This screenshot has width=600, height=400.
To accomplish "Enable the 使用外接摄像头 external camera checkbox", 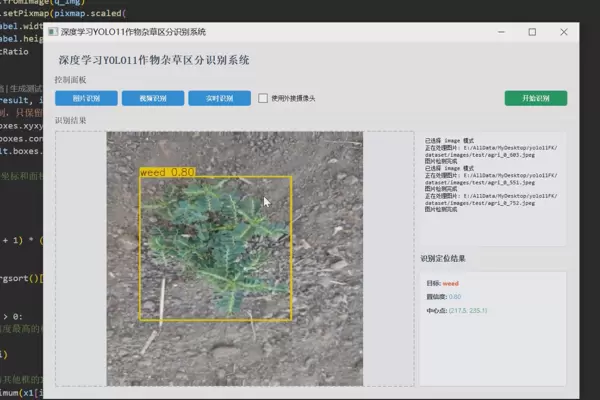I will tap(263, 98).
